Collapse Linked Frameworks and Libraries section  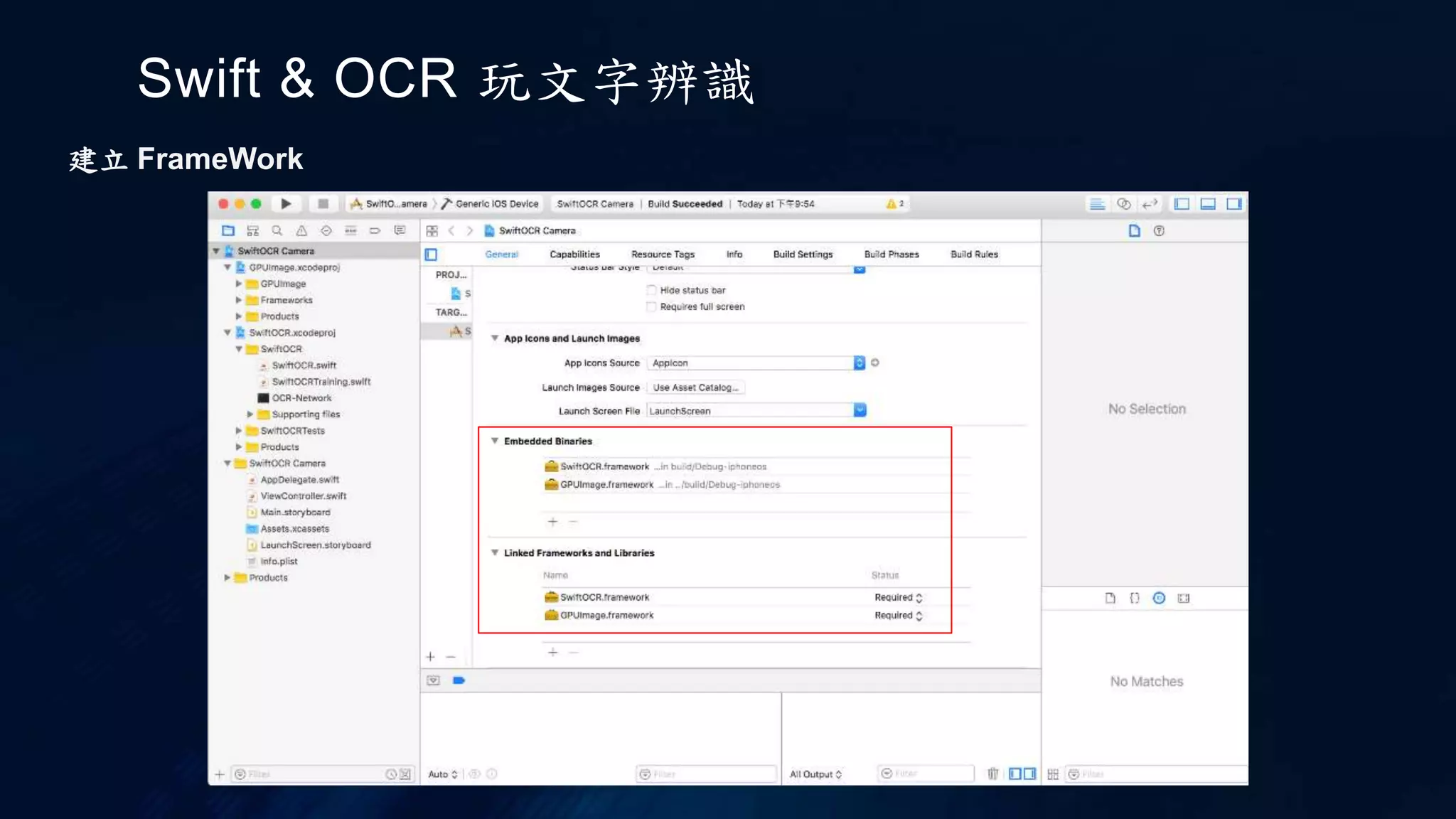pyautogui.click(x=495, y=552)
